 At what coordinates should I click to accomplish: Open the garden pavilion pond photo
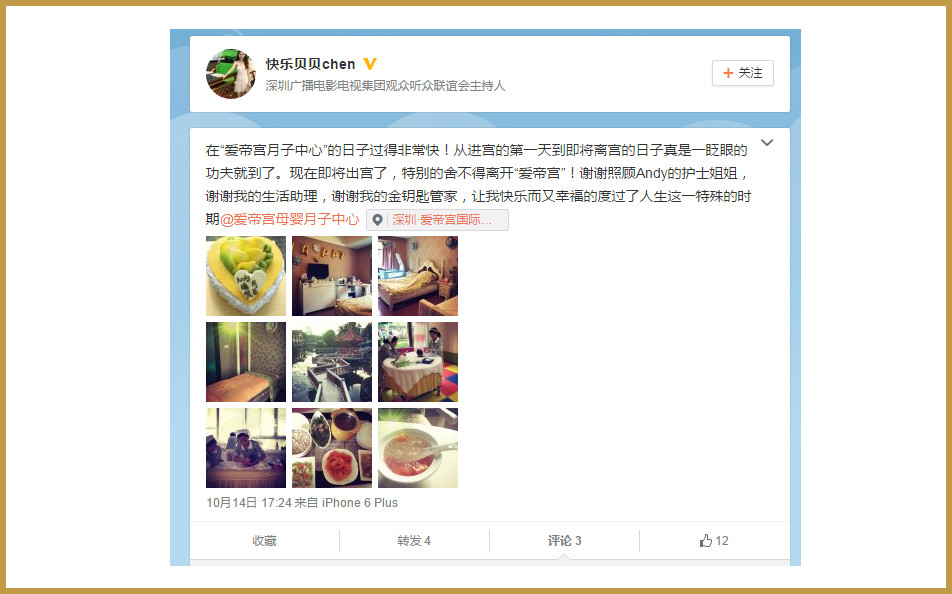point(332,362)
